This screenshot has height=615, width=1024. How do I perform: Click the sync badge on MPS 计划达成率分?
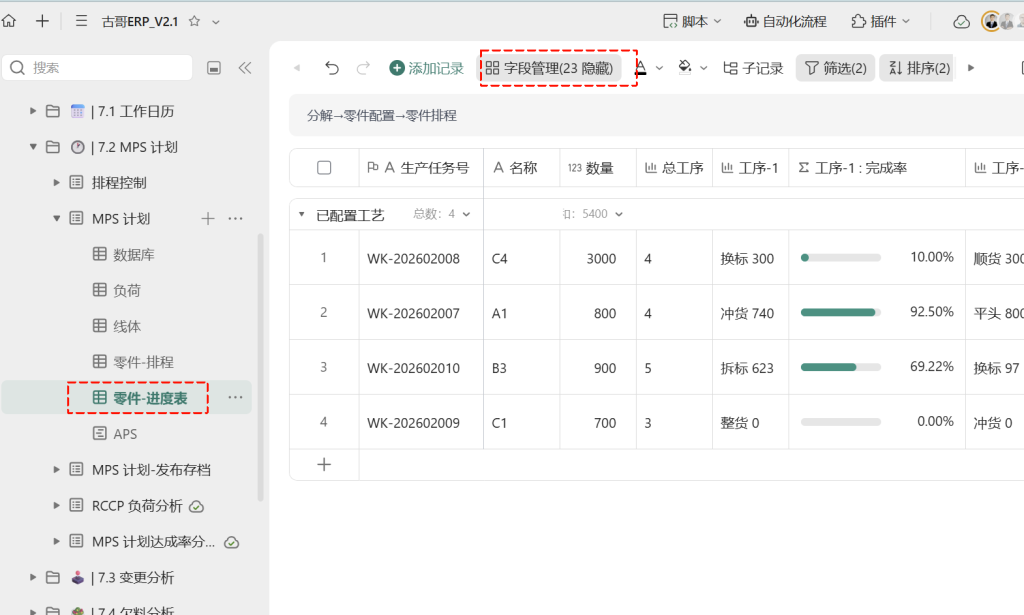(231, 543)
